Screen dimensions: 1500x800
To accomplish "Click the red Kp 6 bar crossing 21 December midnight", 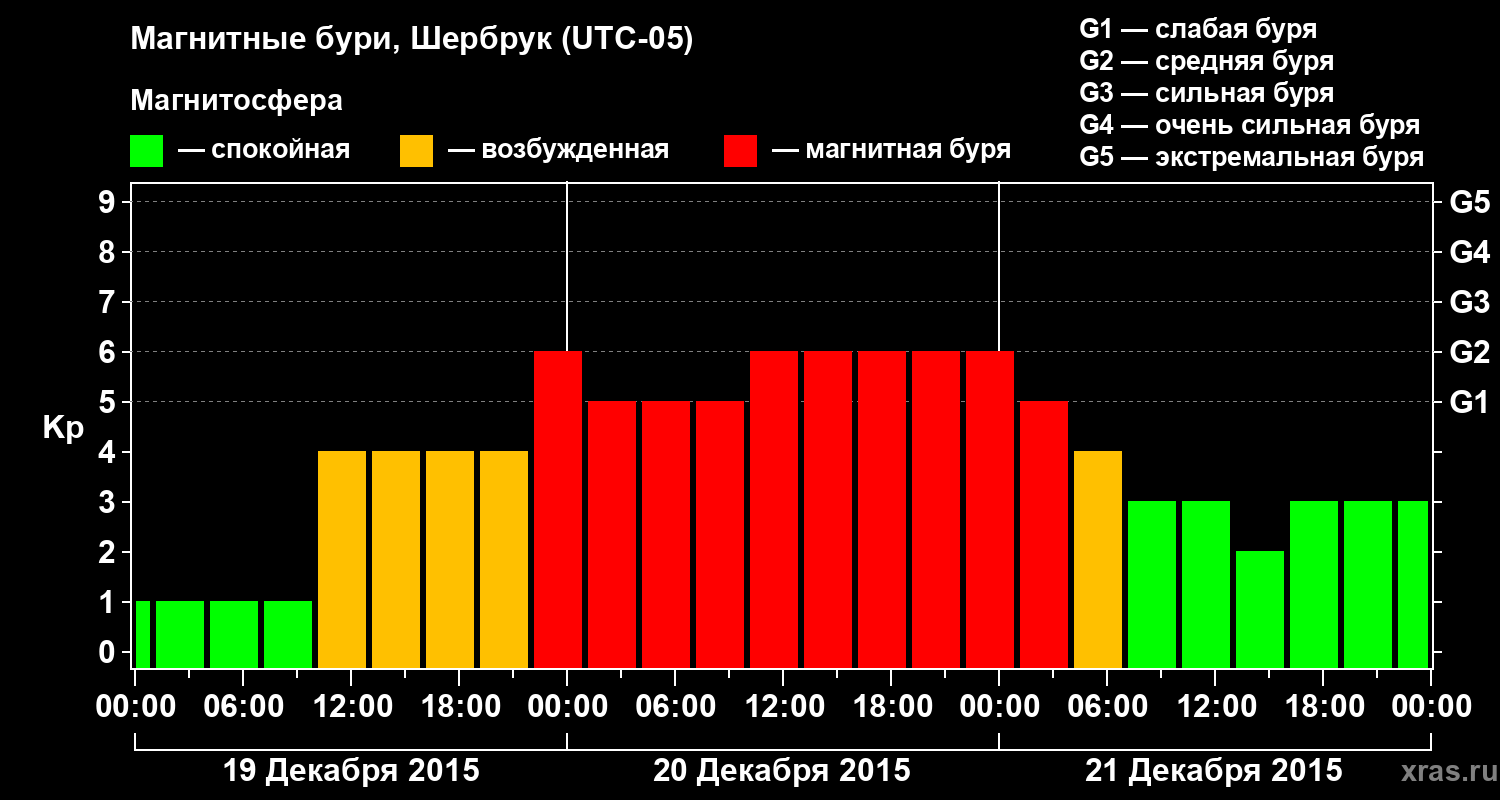I will tap(990, 510).
